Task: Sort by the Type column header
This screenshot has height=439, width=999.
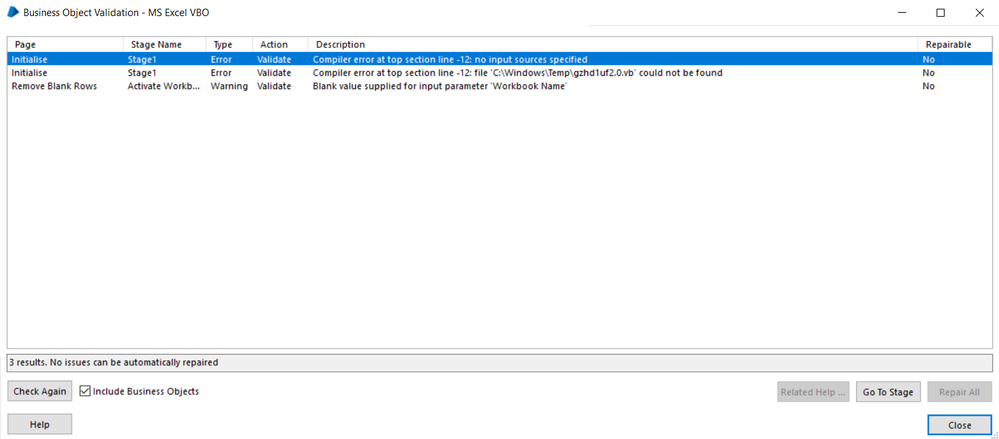Action: coord(229,45)
